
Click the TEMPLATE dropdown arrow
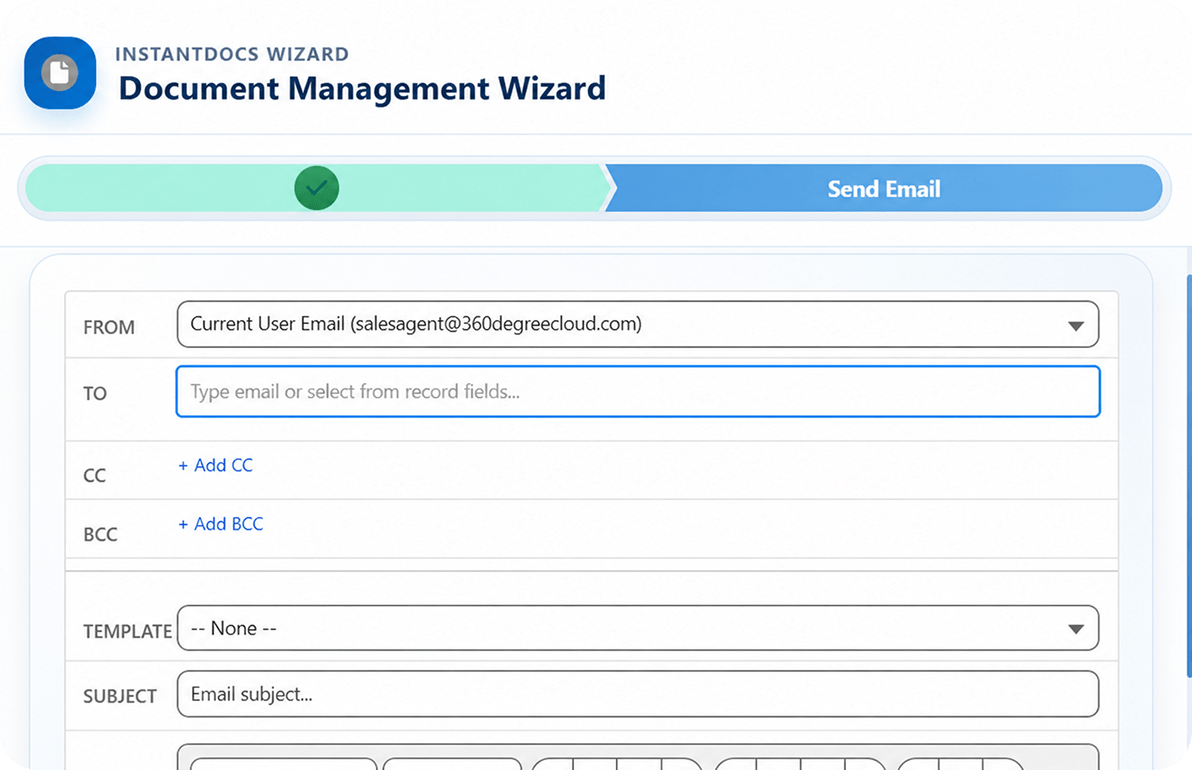[x=1075, y=629]
